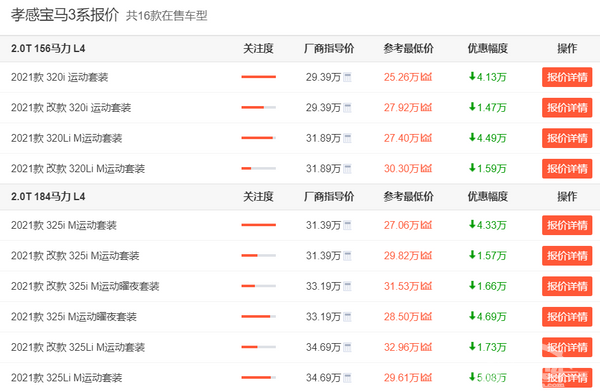Open price trend chart icon beside 29.61万
The width and height of the screenshot is (600, 392).
[426, 378]
